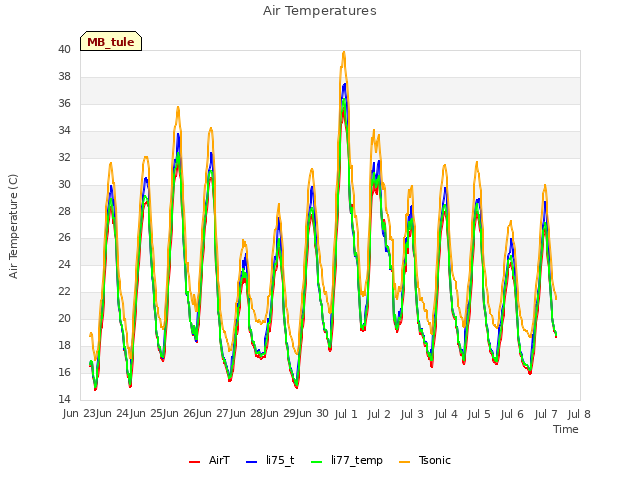Click the green li77_temp legend swatch
This screenshot has width=640, height=480.
click(x=317, y=462)
